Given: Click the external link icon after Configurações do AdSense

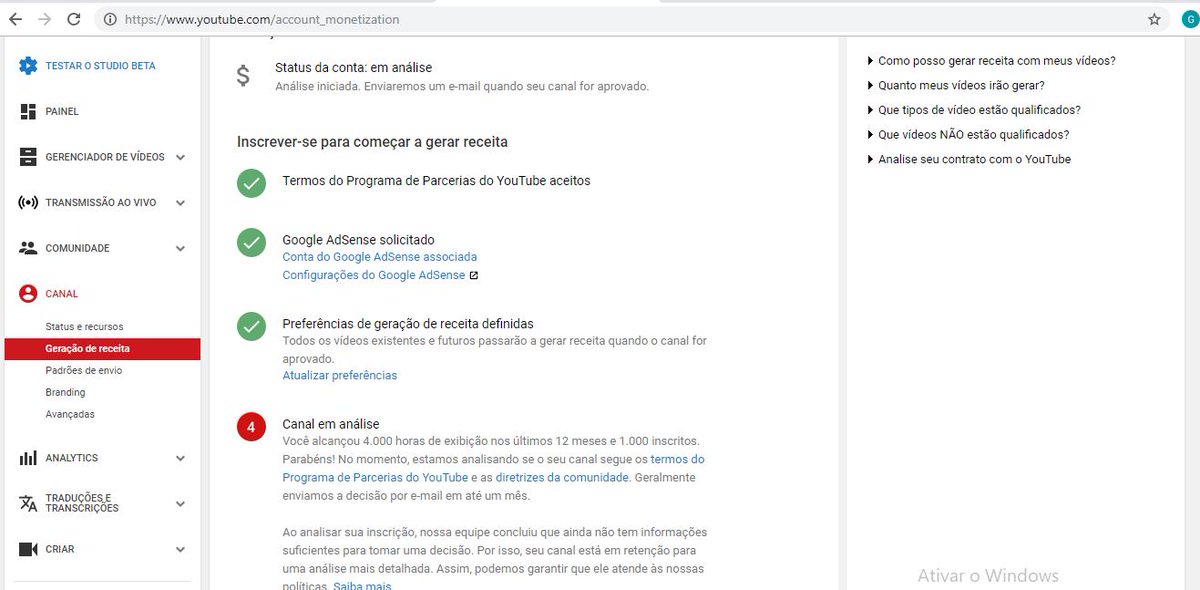Looking at the screenshot, I should [474, 276].
